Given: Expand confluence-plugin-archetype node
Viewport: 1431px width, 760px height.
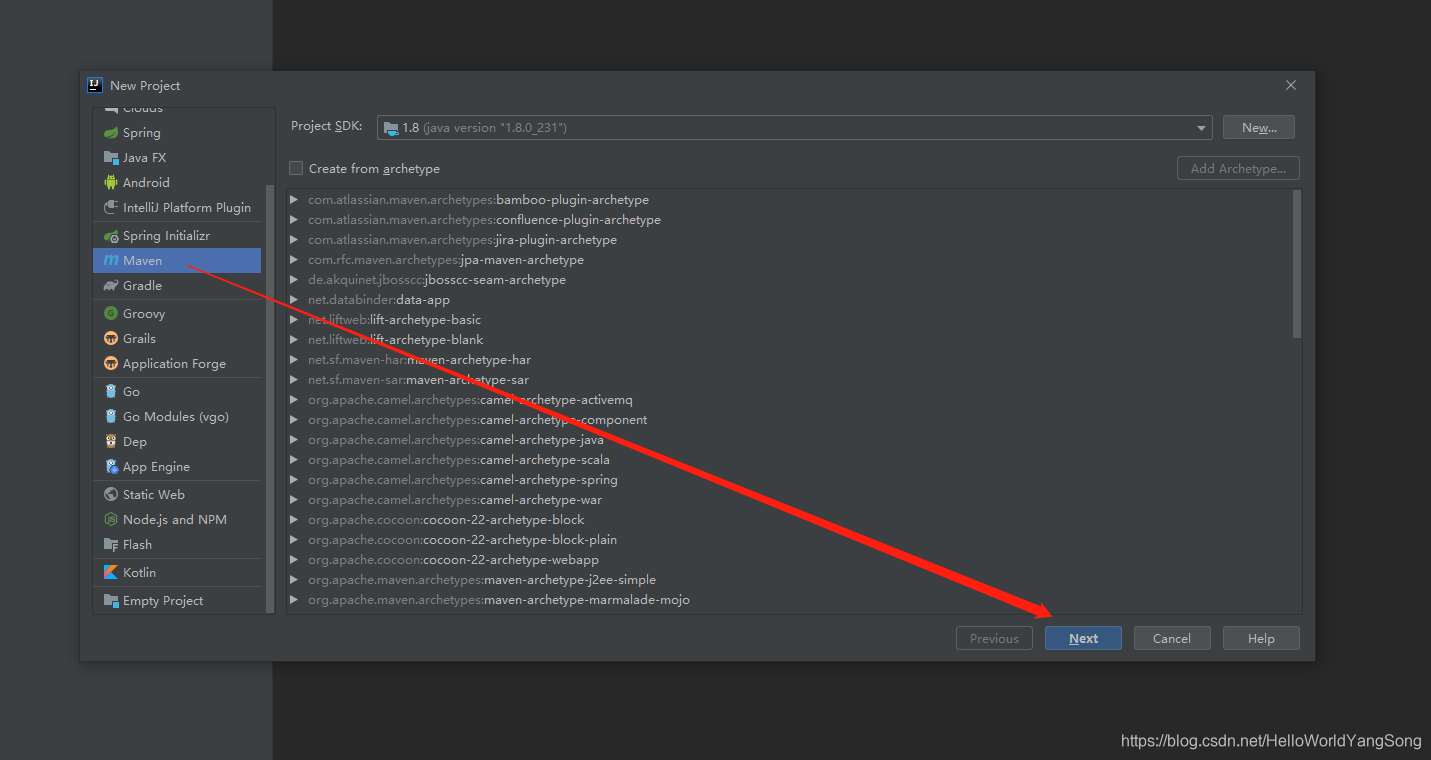Looking at the screenshot, I should pos(294,220).
